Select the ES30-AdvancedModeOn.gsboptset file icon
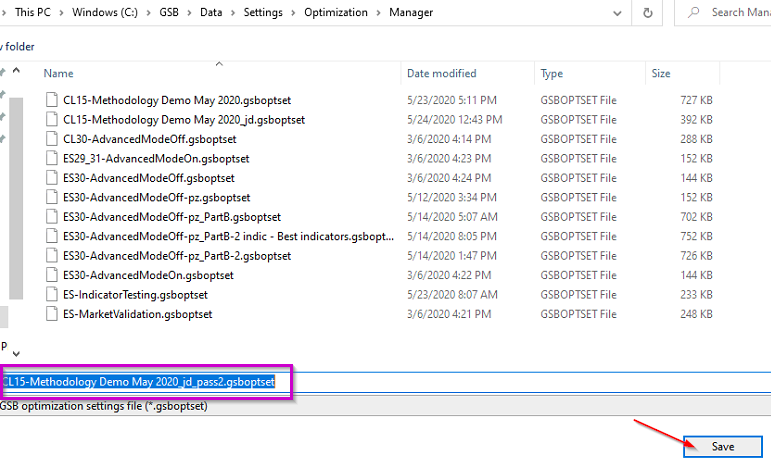Screen dimensions: 771x459 click(53, 275)
